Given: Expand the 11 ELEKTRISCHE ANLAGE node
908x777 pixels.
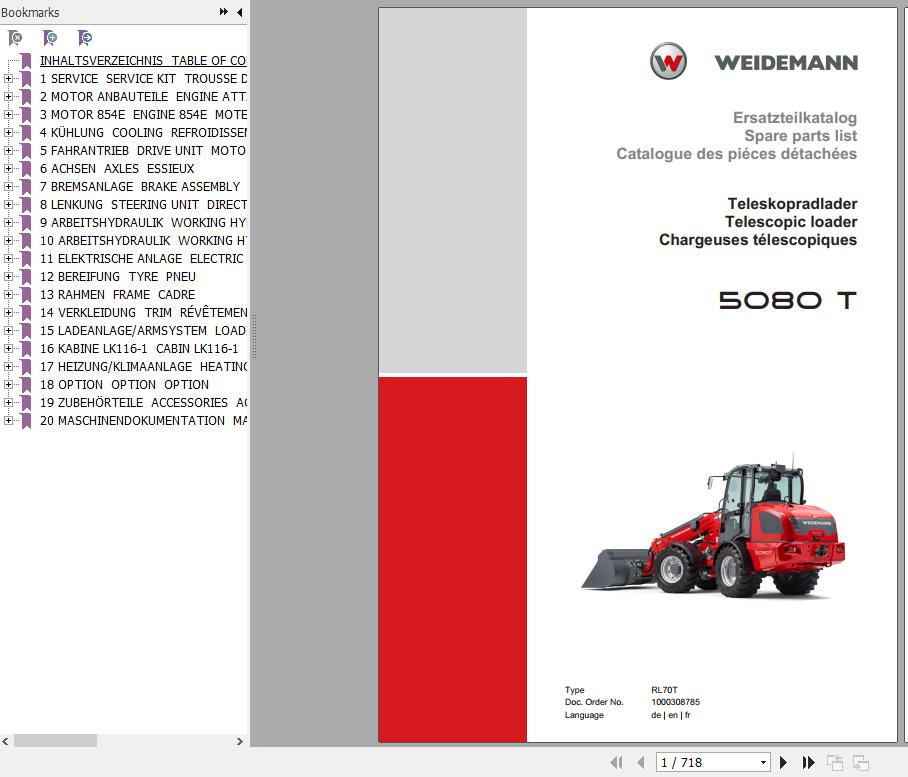Looking at the screenshot, I should [8, 258].
